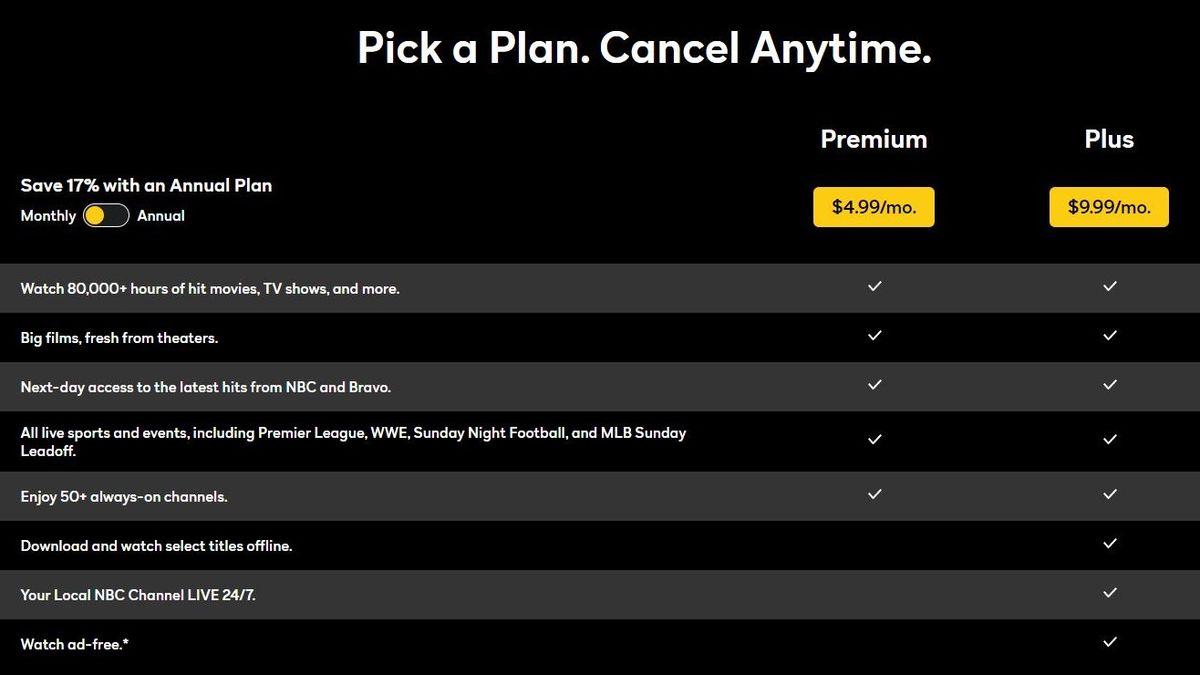This screenshot has width=1200, height=675.
Task: Click Premium checkmark for 80,000+ hours row
Action: [875, 287]
